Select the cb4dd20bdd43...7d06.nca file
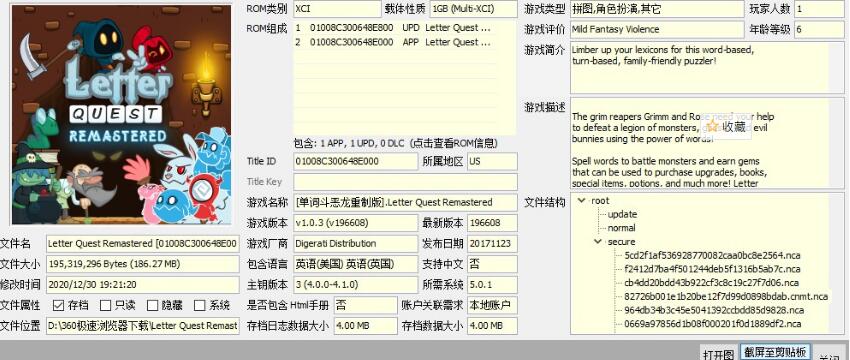Screen dimensions: 850x360 711,282
